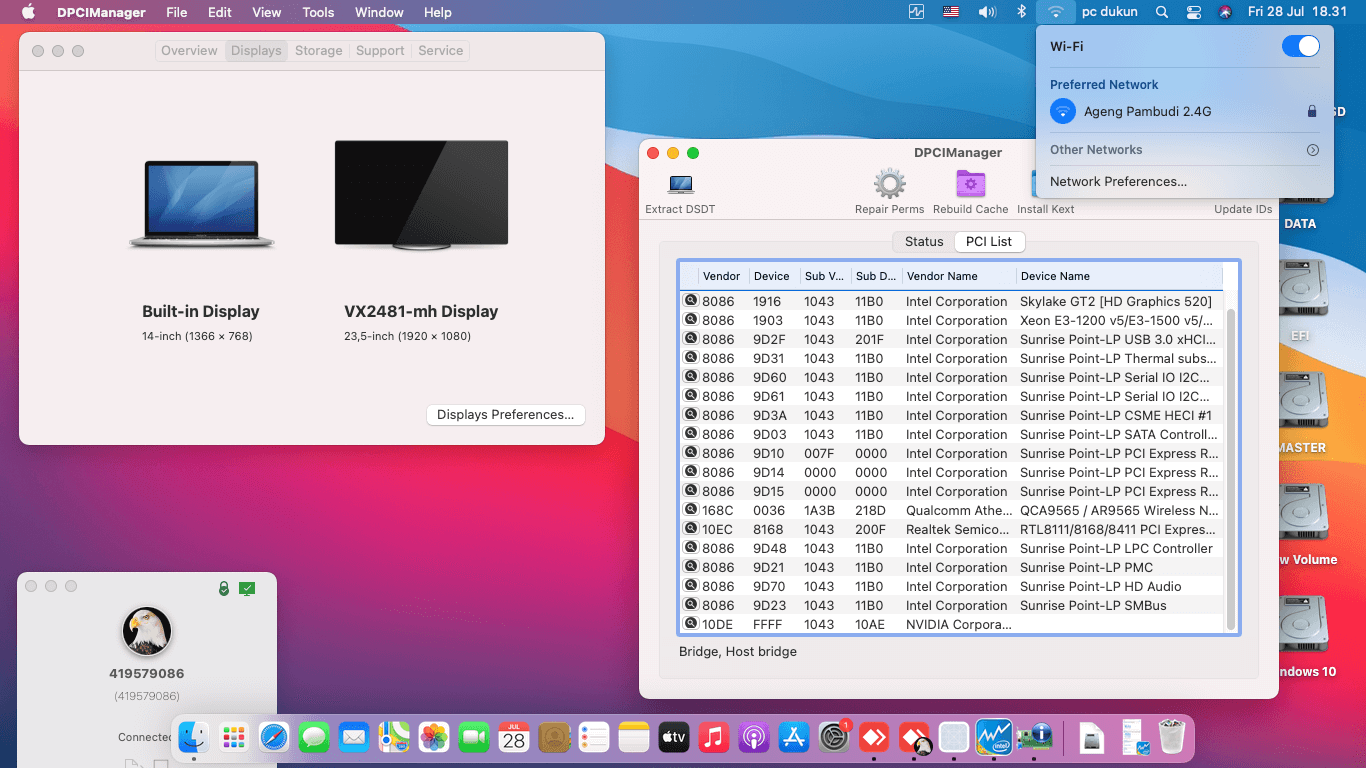
Task: Switch to the Service tab
Action: coord(440,51)
